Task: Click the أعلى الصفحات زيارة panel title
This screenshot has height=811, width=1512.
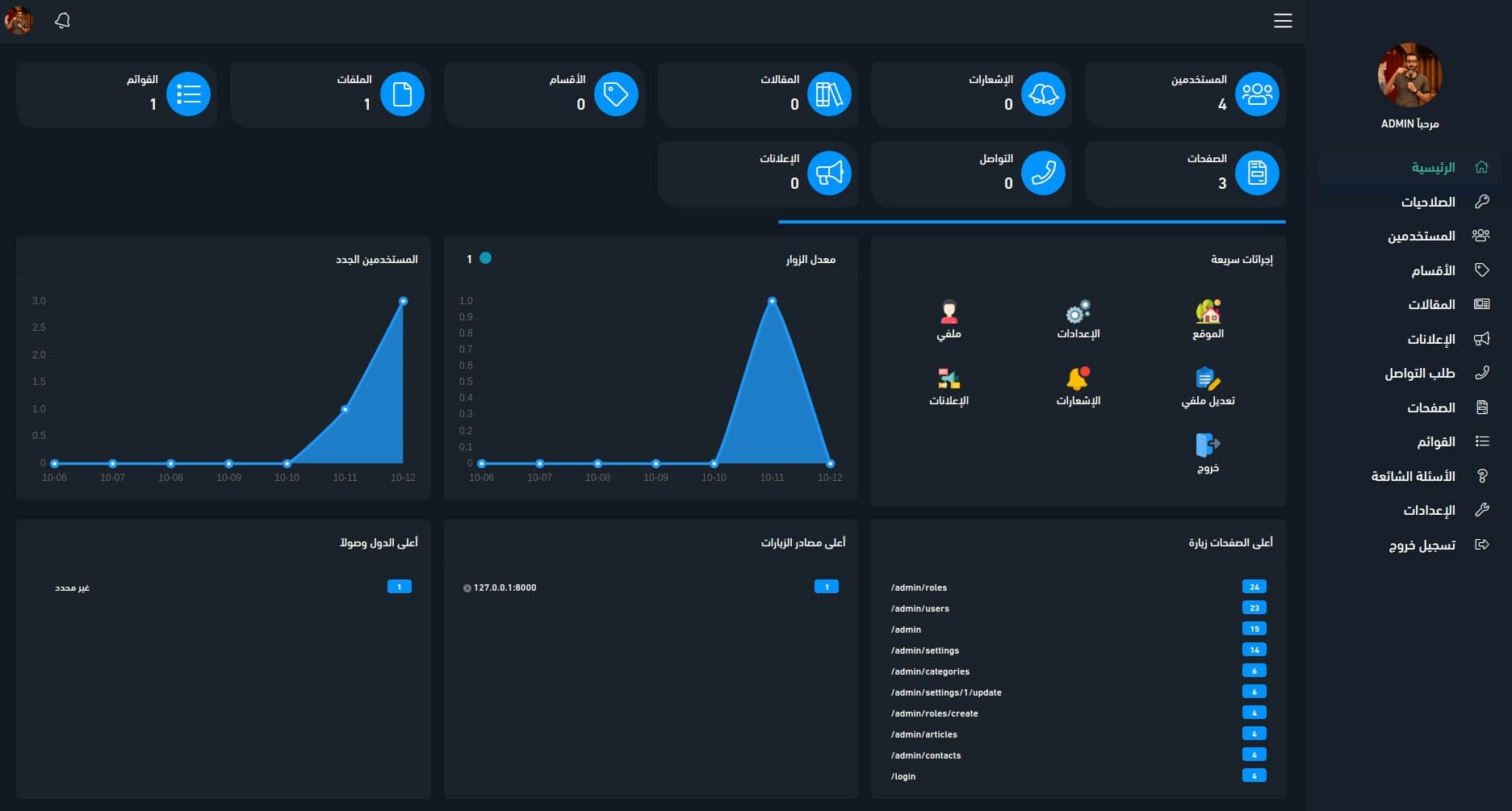Action: click(x=1230, y=542)
